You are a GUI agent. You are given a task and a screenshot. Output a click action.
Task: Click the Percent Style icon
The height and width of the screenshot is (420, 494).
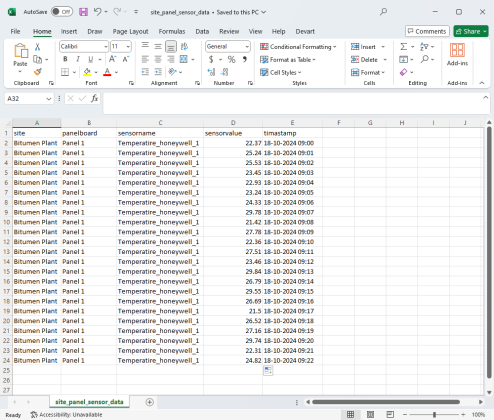[x=231, y=60]
